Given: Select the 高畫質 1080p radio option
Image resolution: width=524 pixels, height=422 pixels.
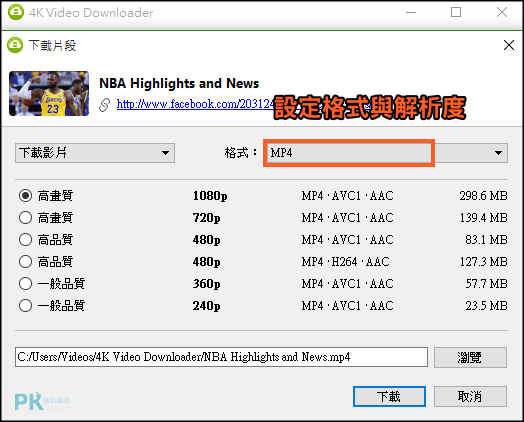Looking at the screenshot, I should coord(25,195).
